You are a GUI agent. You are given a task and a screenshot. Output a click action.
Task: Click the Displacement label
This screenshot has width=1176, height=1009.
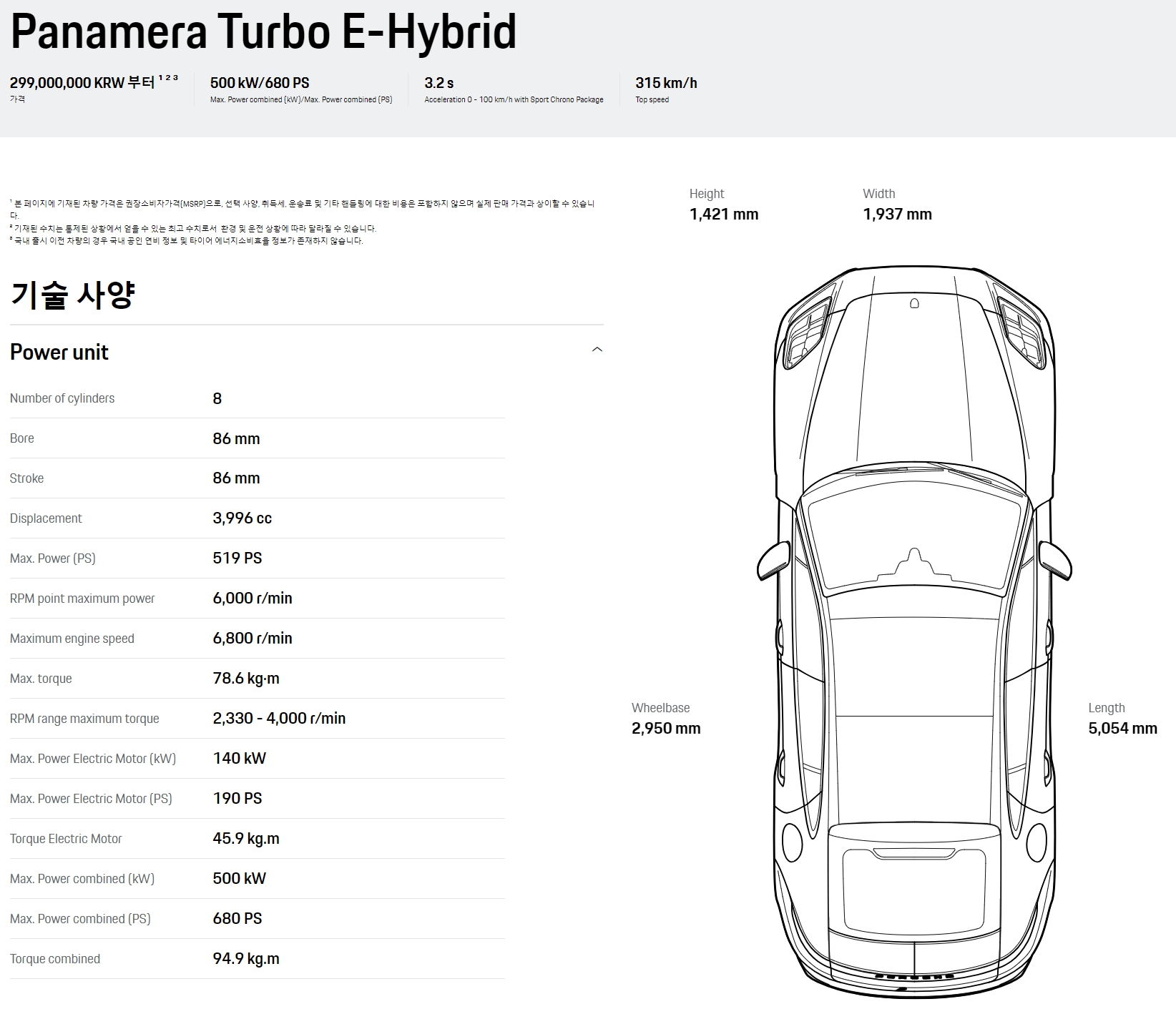click(46, 518)
